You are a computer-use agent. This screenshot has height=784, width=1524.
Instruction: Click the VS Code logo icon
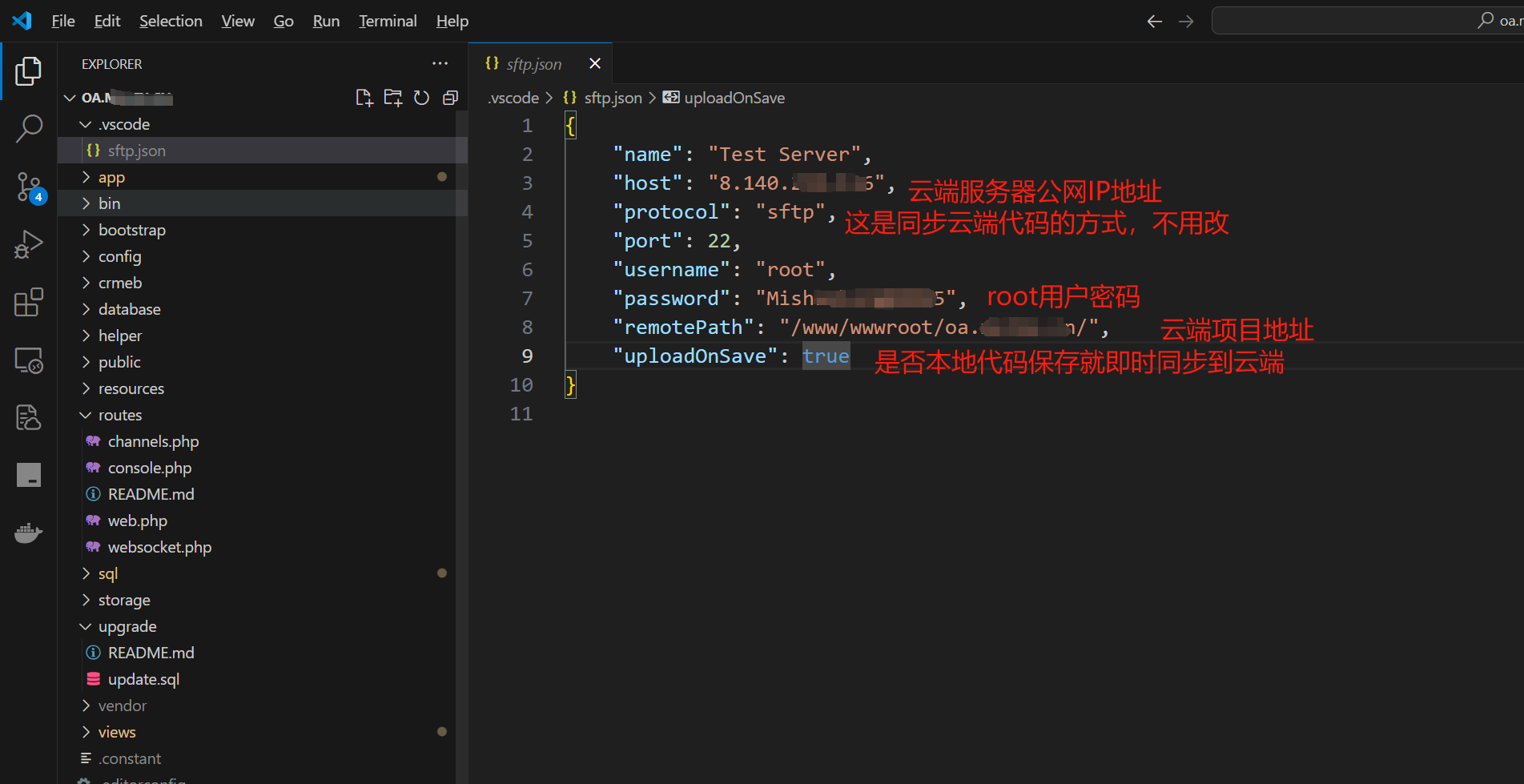pos(22,21)
